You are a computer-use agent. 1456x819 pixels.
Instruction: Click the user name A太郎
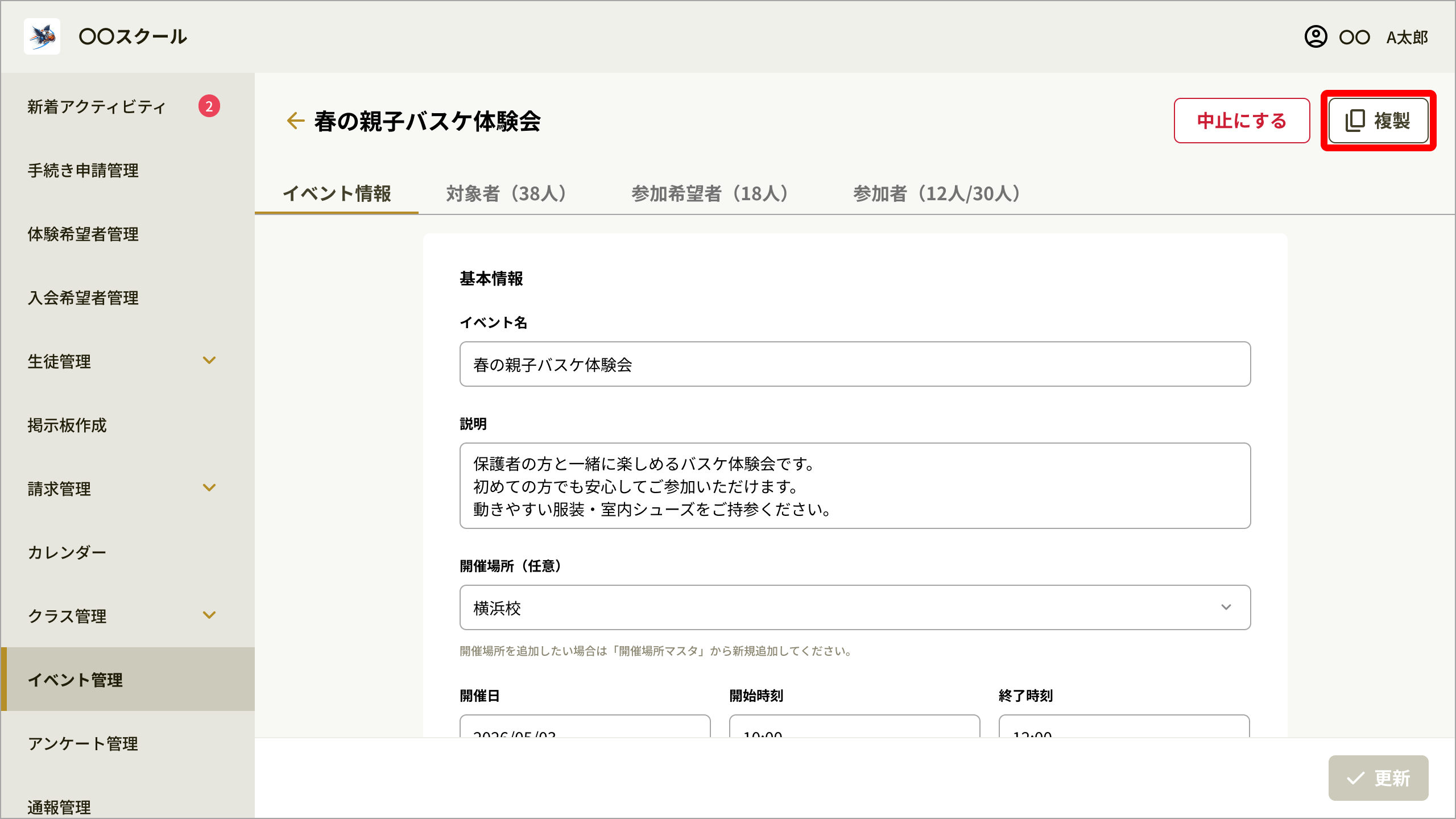pos(1407,38)
